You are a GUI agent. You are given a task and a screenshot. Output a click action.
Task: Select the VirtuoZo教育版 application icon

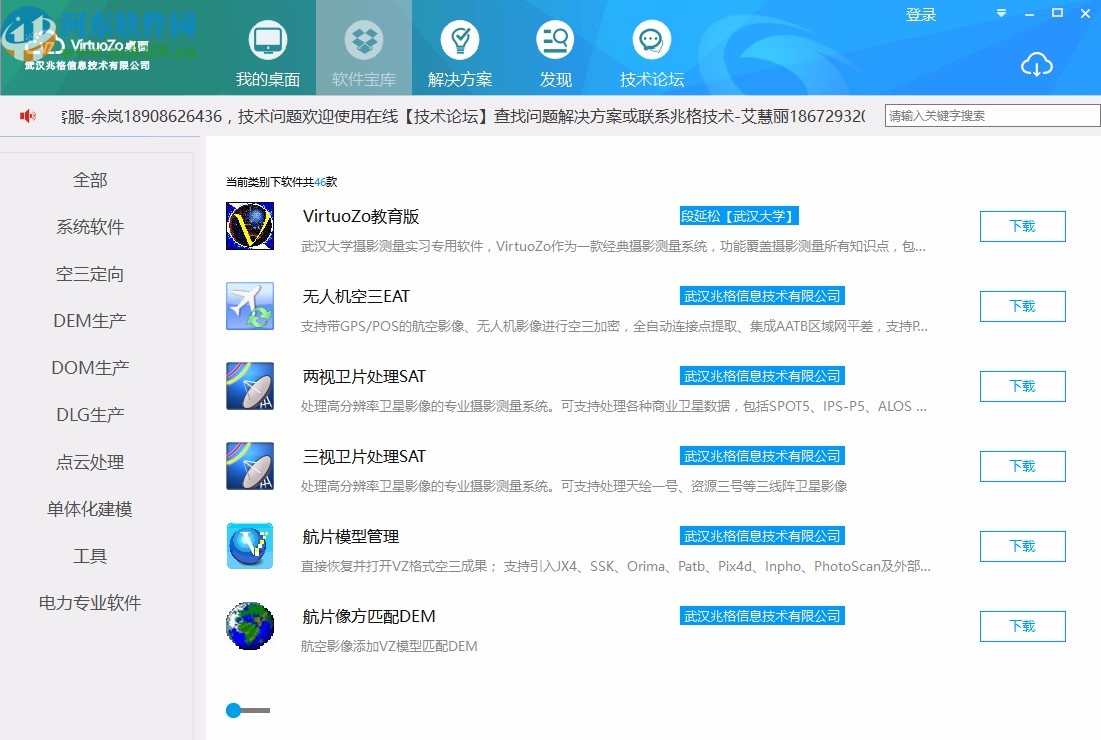coord(249,225)
